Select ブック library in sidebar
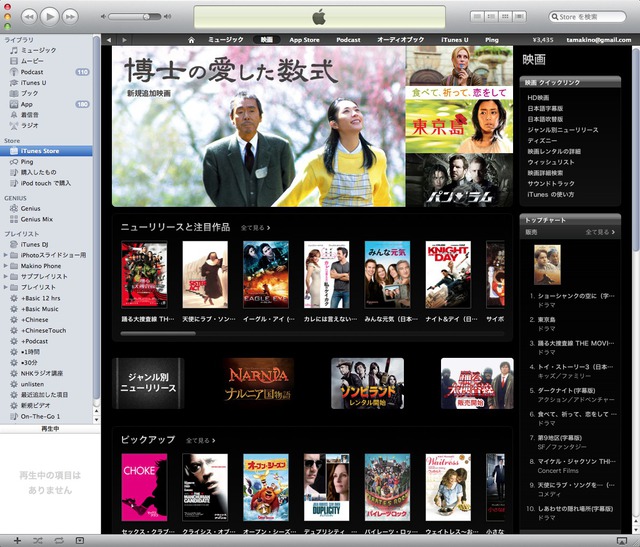This screenshot has width=640, height=547. pyautogui.click(x=46, y=93)
